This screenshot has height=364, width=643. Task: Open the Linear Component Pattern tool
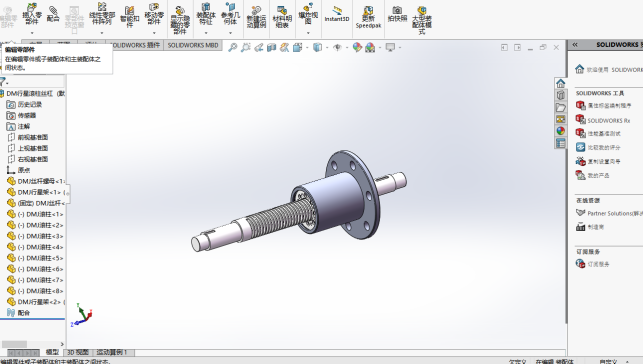(x=102, y=14)
